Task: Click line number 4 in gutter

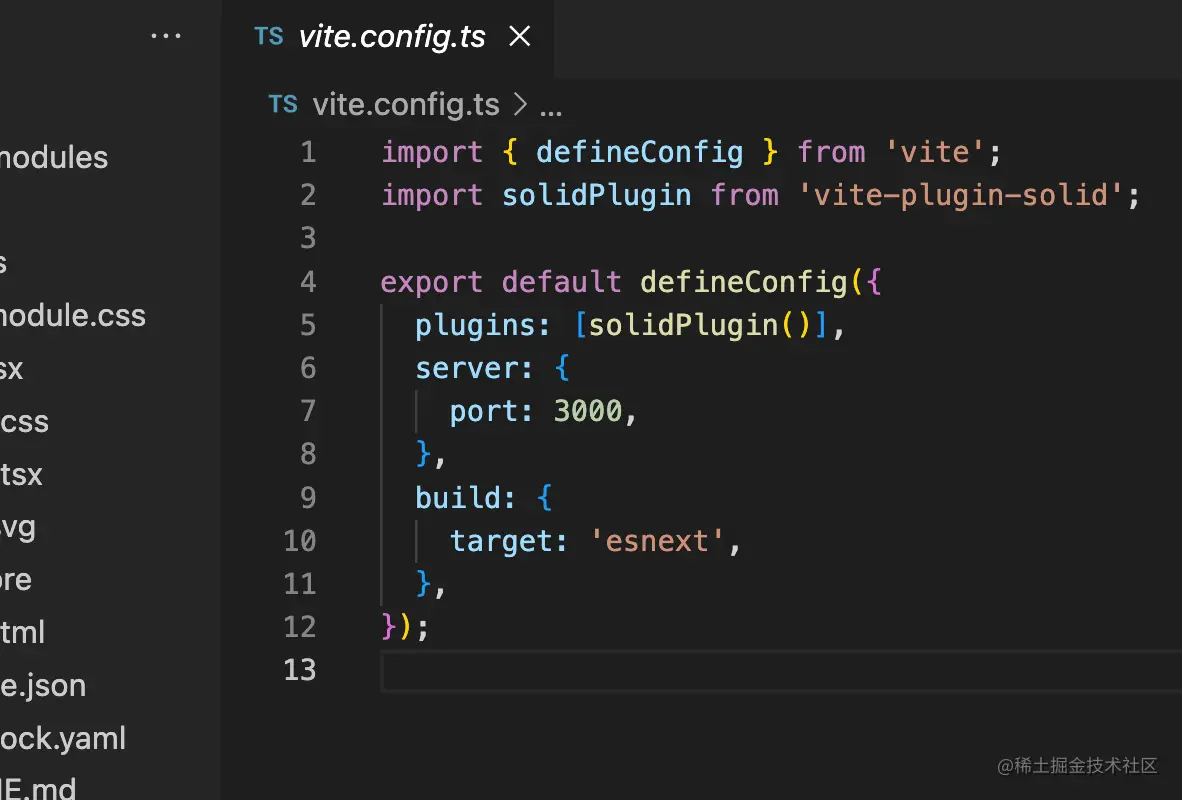Action: 308,282
